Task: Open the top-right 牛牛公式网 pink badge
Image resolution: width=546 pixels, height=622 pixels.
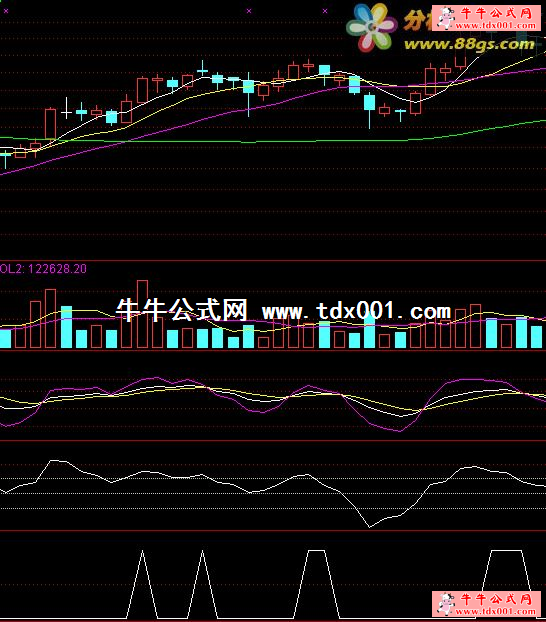Action: [x=486, y=18]
